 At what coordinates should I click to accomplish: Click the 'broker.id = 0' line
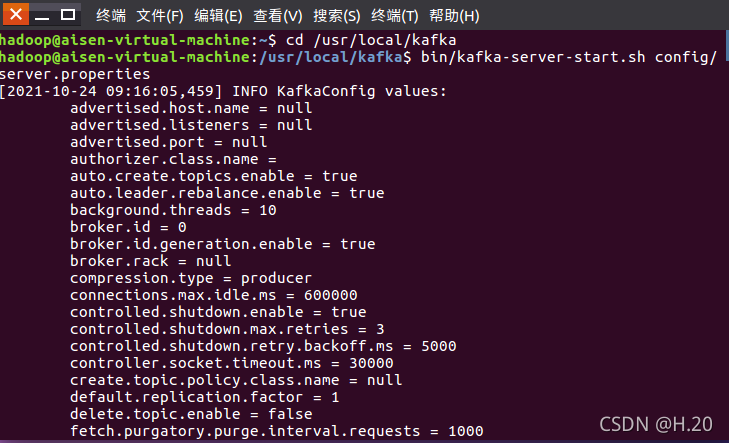(128, 227)
